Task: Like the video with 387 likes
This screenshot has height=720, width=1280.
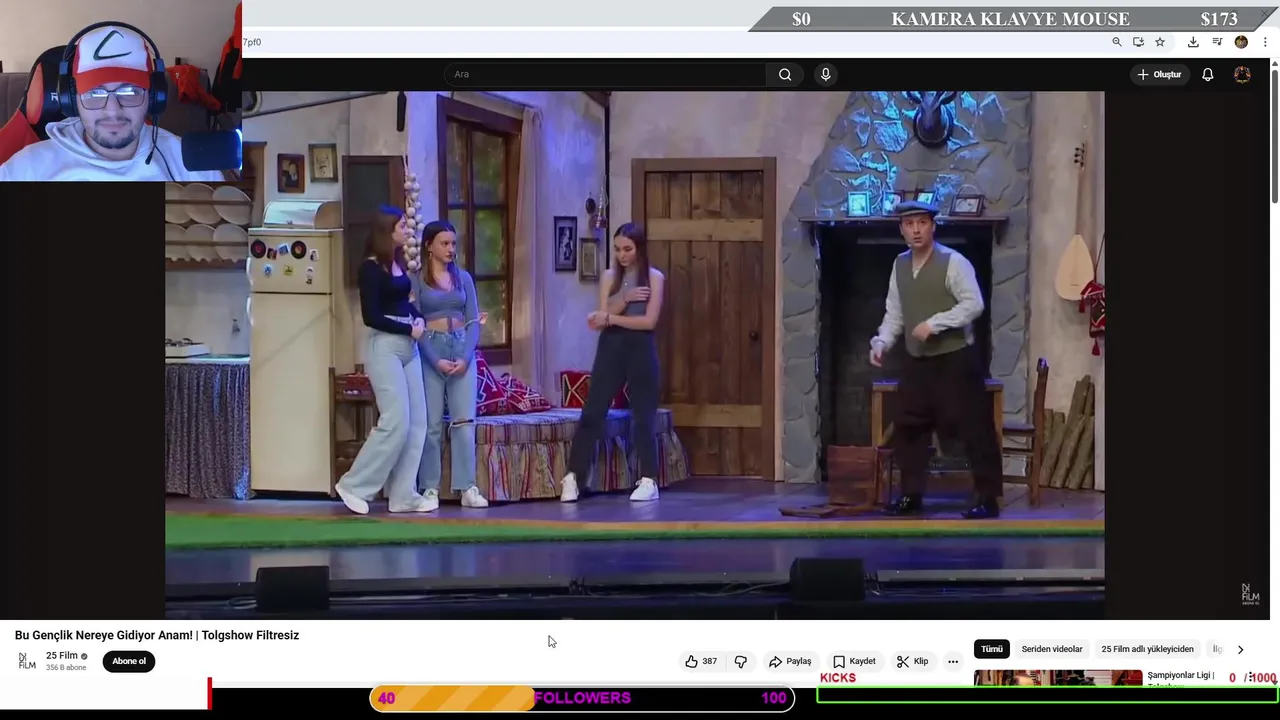Action: click(x=701, y=661)
